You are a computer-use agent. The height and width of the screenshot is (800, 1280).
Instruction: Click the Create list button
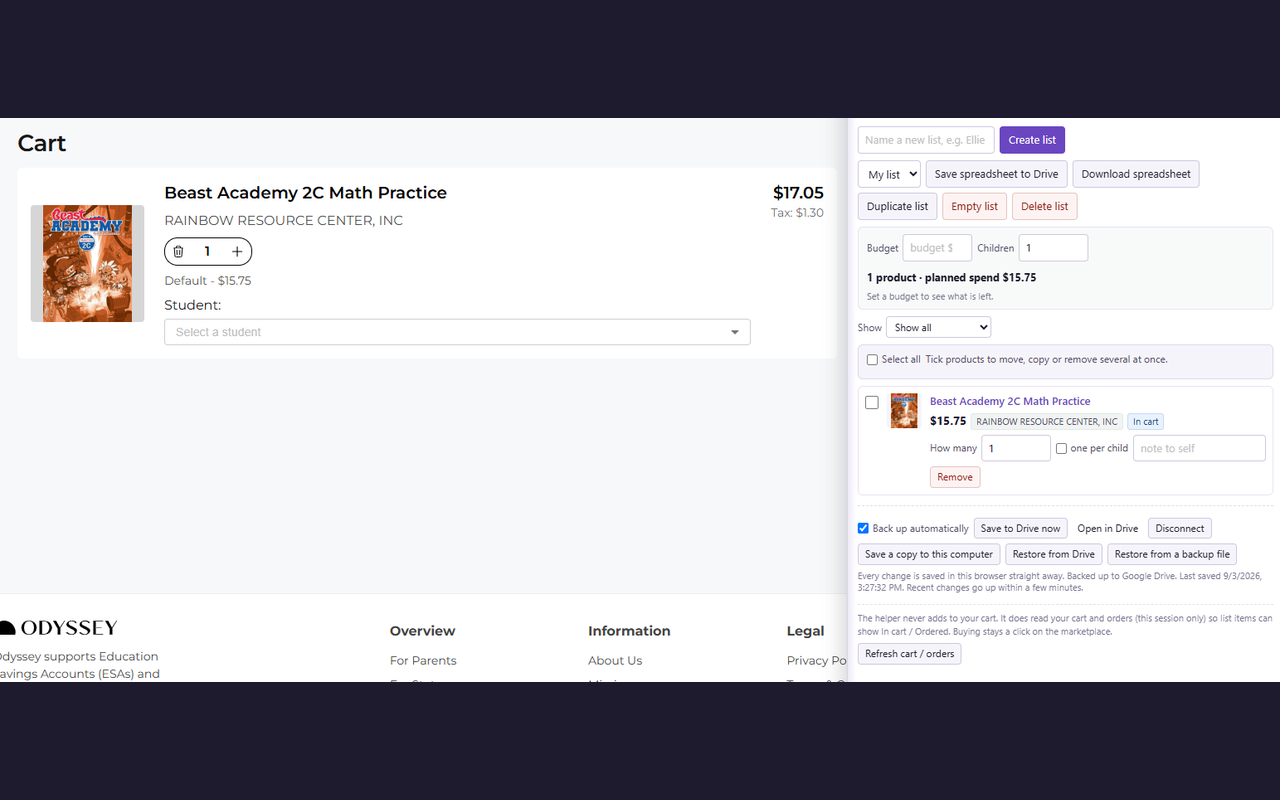[1032, 140]
